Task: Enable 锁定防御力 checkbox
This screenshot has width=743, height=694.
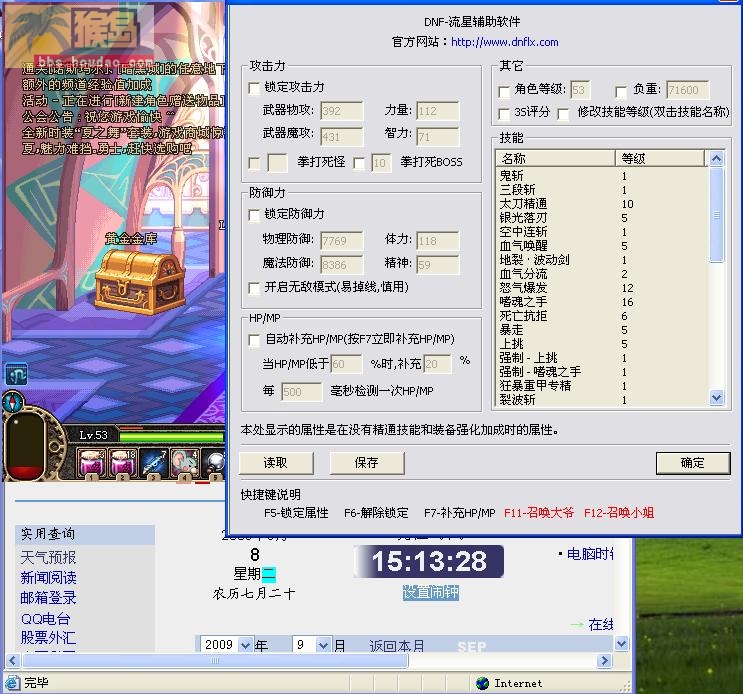Action: click(254, 215)
